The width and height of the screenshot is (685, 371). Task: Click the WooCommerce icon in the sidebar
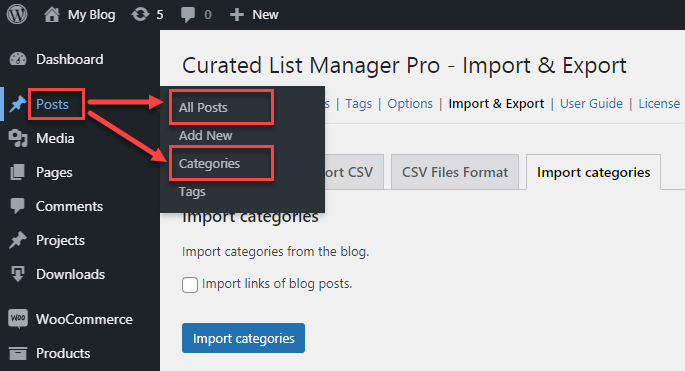click(18, 319)
